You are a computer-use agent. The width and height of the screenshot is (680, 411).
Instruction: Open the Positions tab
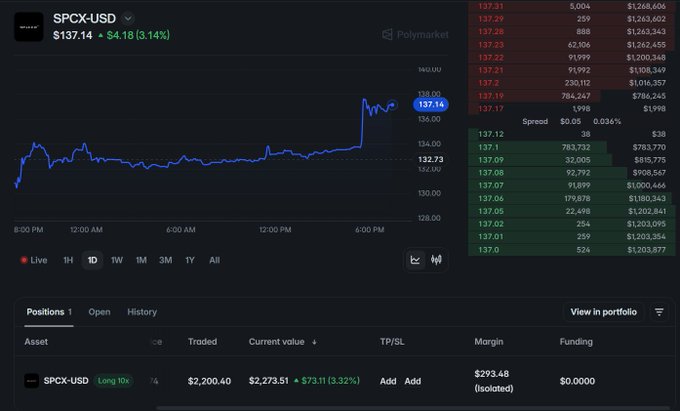click(x=49, y=312)
